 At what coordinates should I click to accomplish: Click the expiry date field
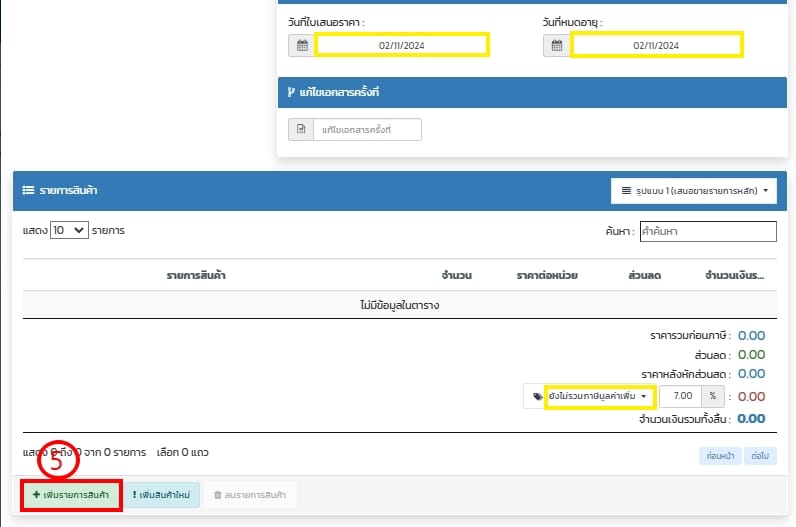click(x=656, y=45)
